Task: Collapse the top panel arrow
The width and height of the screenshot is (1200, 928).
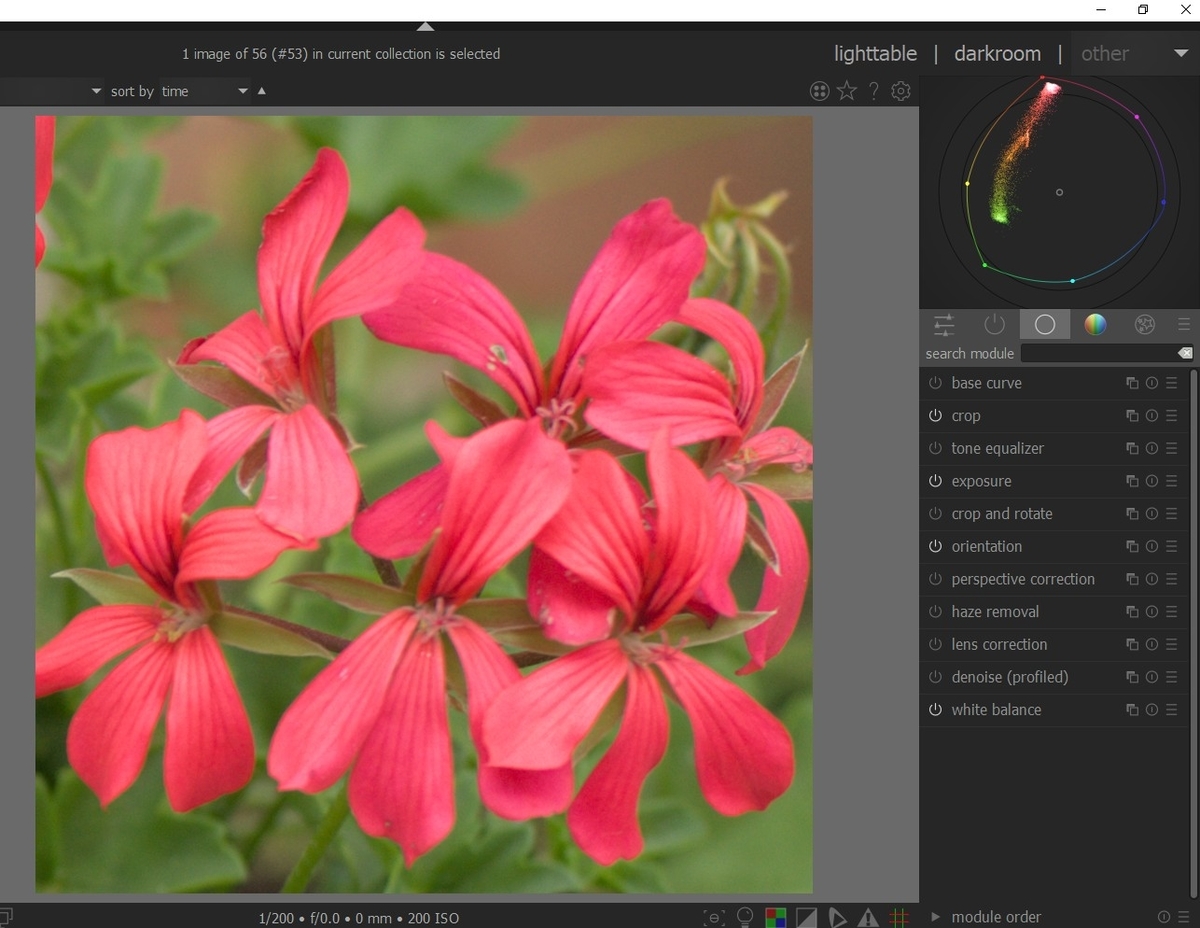Action: (426, 26)
